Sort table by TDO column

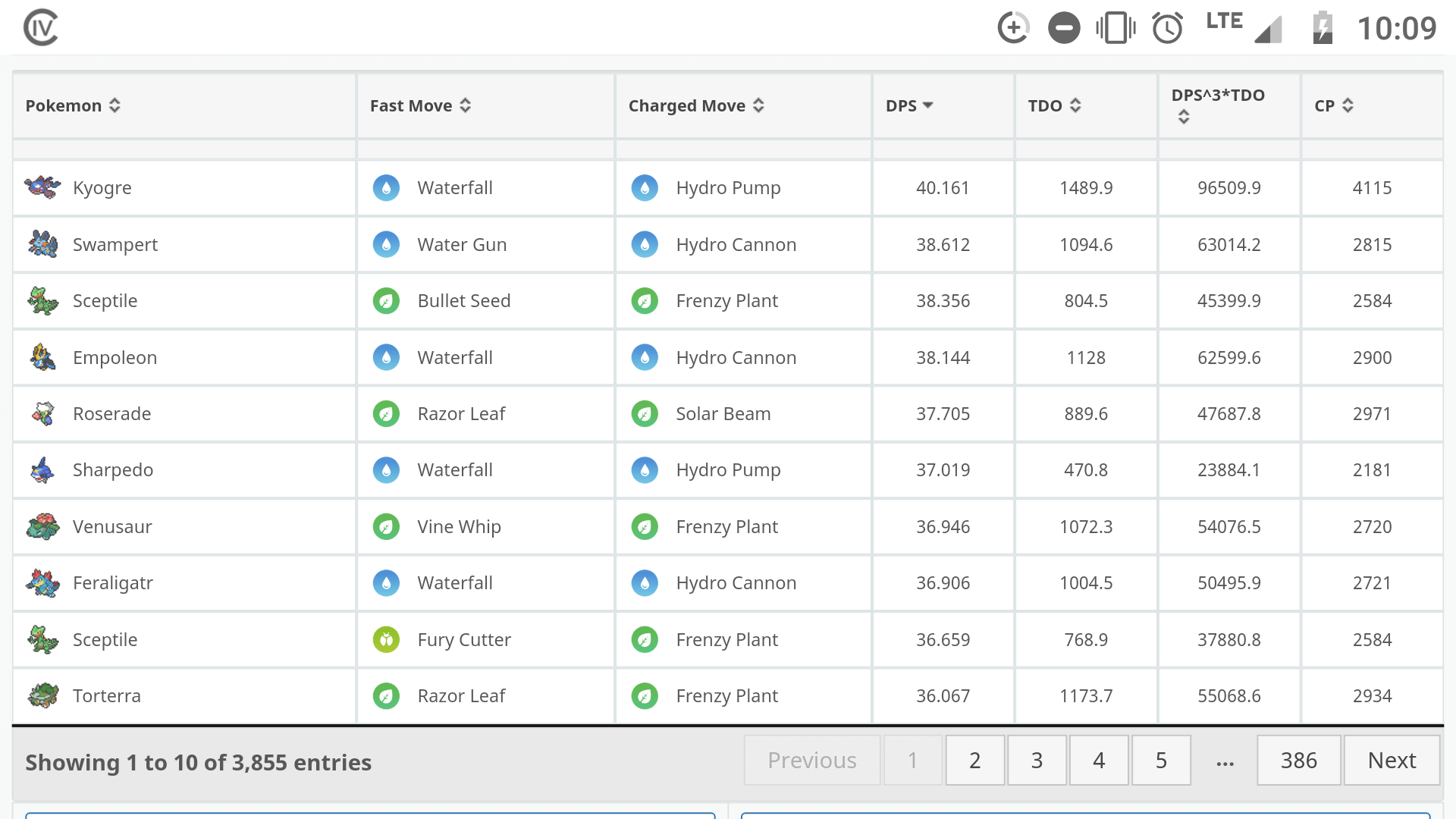point(1086,105)
